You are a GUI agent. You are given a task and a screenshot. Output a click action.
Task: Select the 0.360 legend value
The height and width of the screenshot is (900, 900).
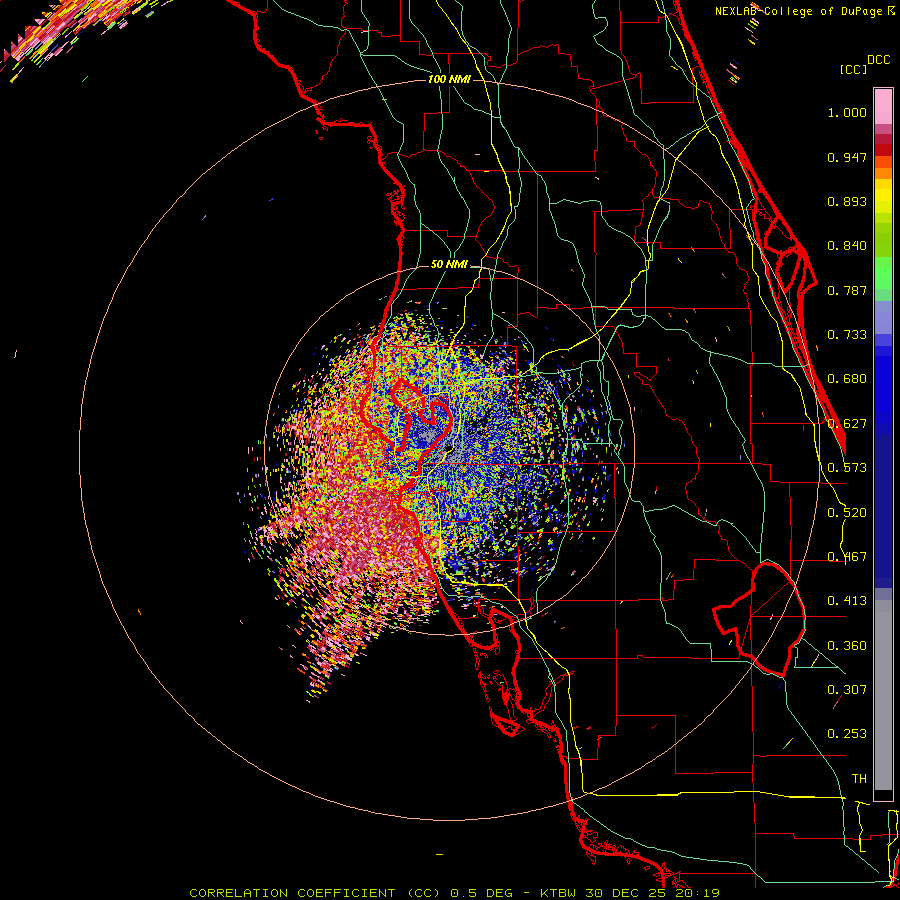pos(847,646)
